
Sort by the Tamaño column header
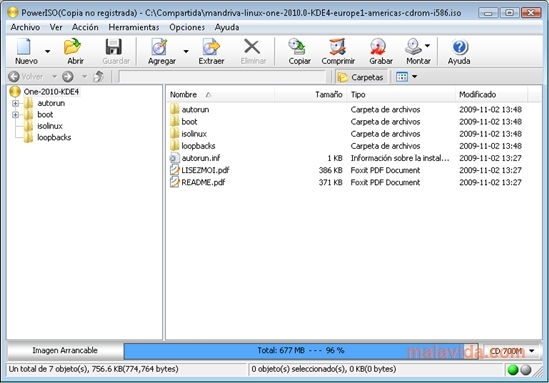pos(311,95)
